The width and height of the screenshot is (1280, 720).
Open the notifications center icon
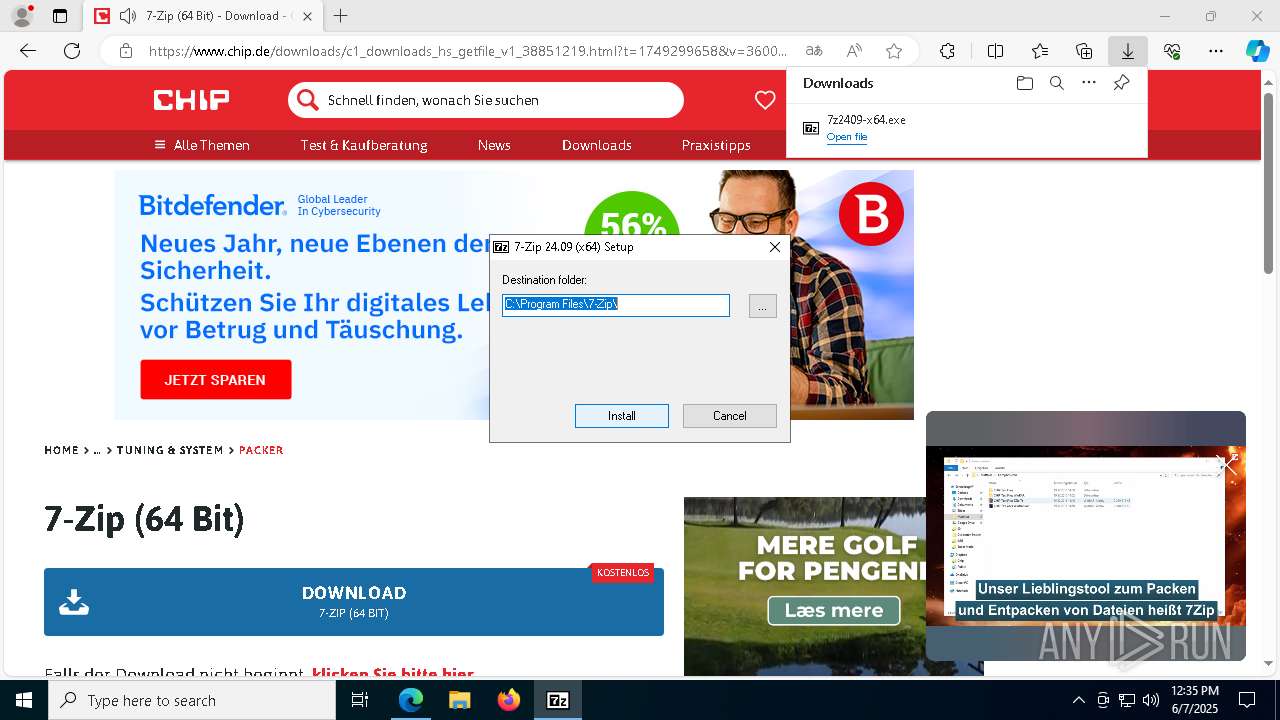coord(1247,700)
